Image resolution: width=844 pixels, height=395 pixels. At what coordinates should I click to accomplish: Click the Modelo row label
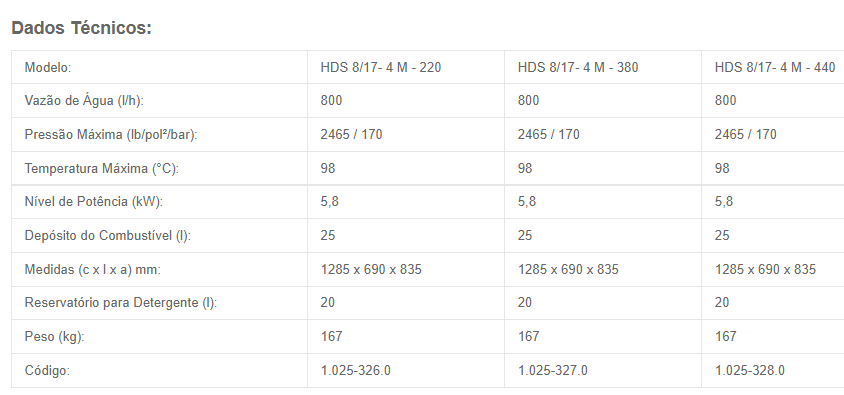point(48,67)
